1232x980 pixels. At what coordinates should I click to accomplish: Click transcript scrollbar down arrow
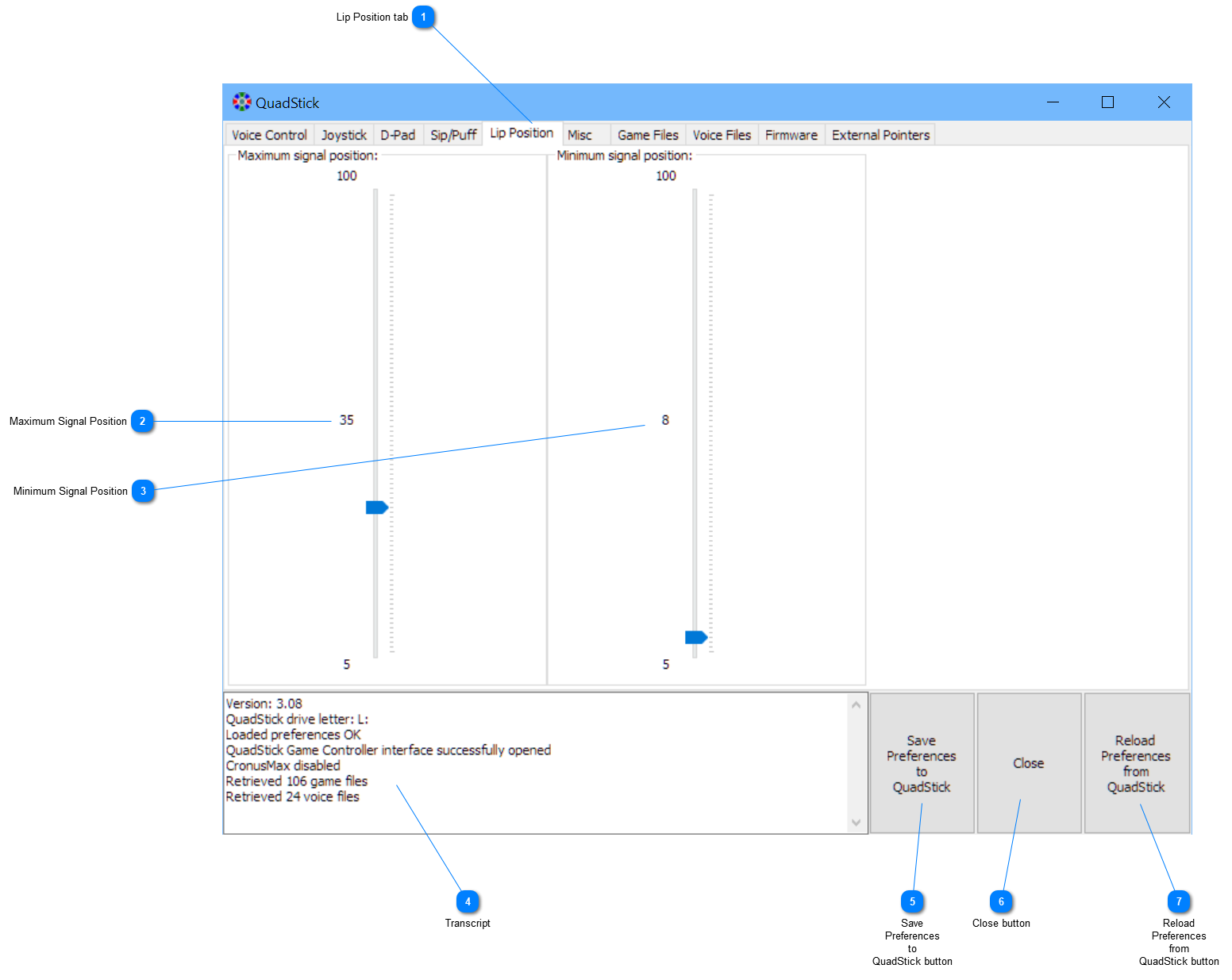(x=856, y=823)
